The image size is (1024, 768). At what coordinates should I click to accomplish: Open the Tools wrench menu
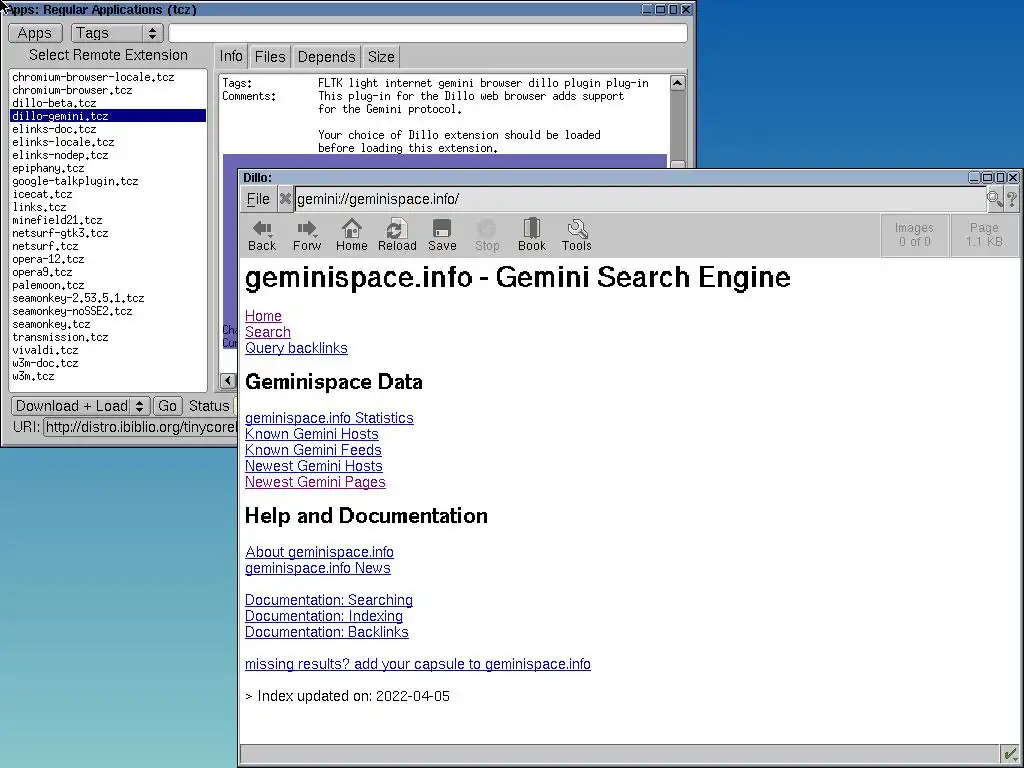pos(577,235)
